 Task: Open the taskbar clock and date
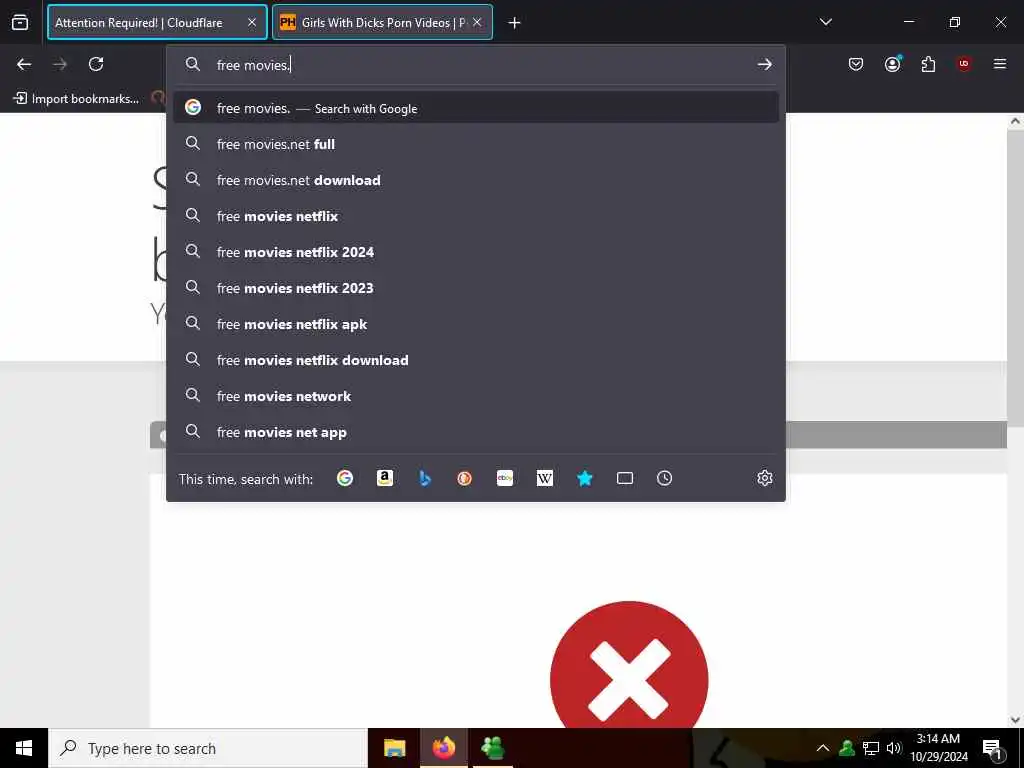(x=938, y=748)
